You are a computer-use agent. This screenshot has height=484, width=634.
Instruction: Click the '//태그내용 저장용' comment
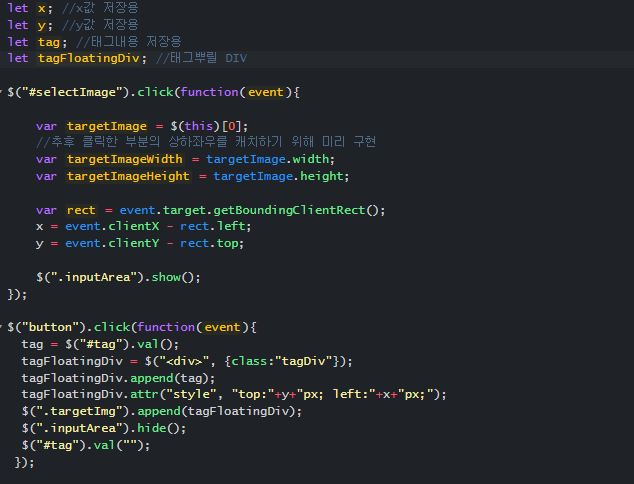click(129, 42)
